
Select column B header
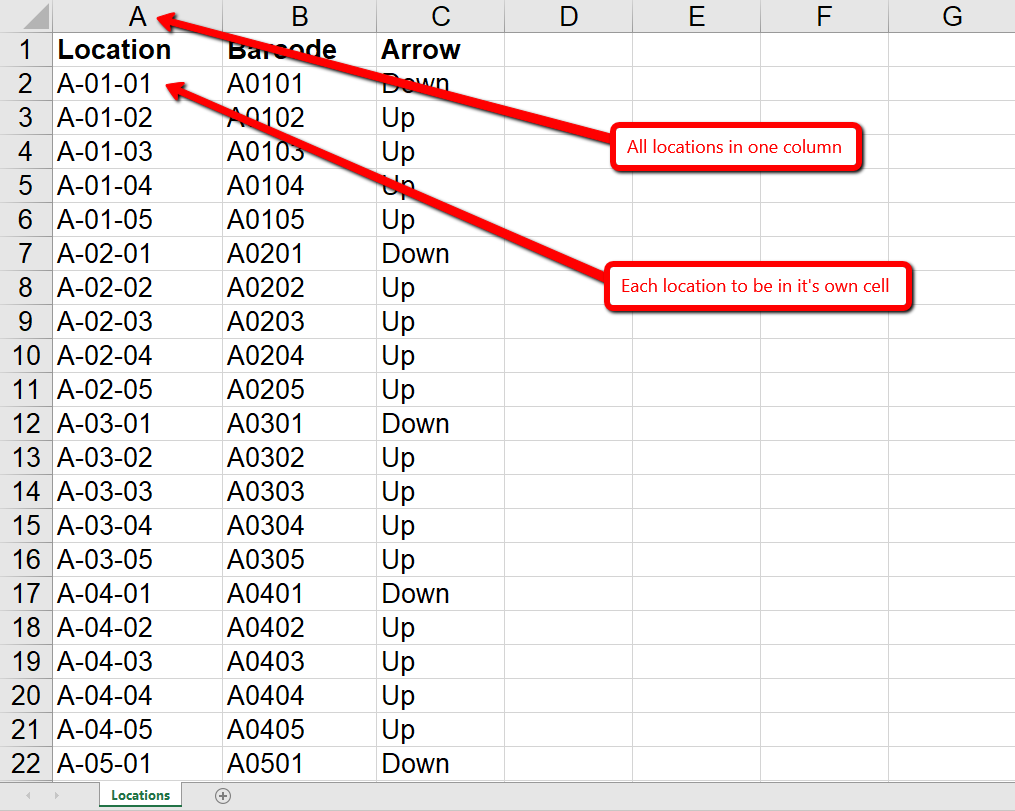point(299,16)
